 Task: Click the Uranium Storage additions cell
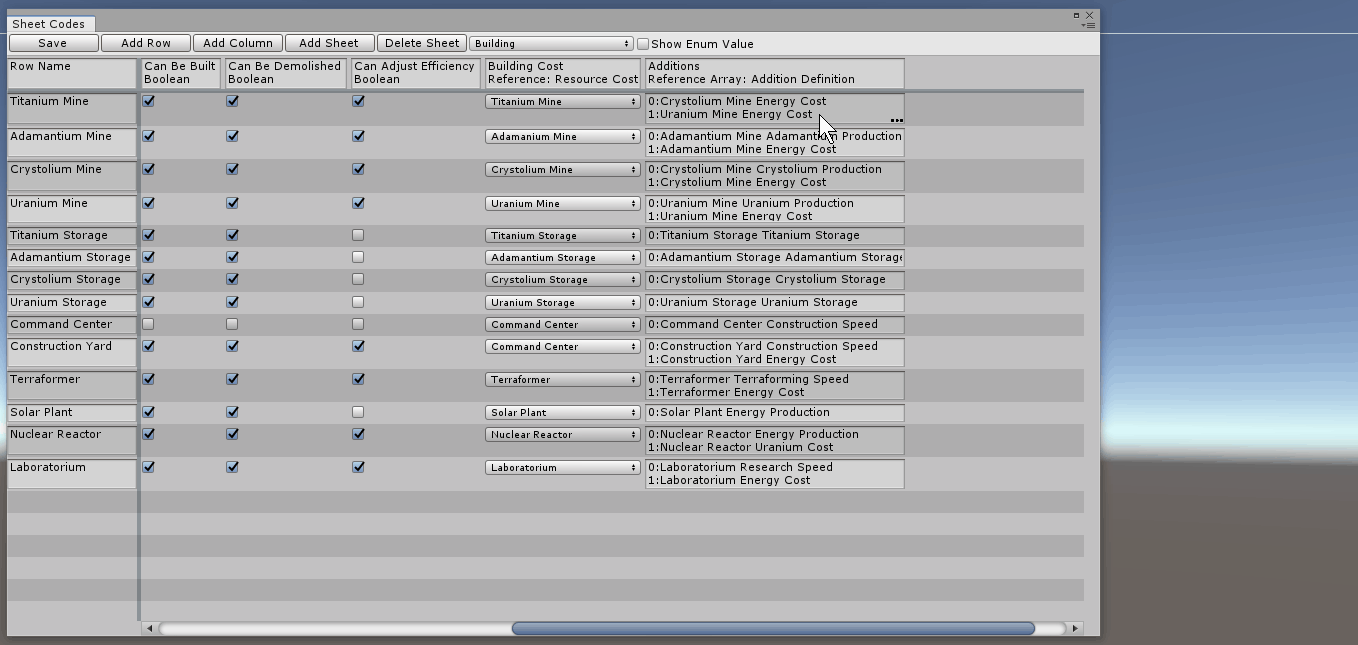tap(775, 303)
